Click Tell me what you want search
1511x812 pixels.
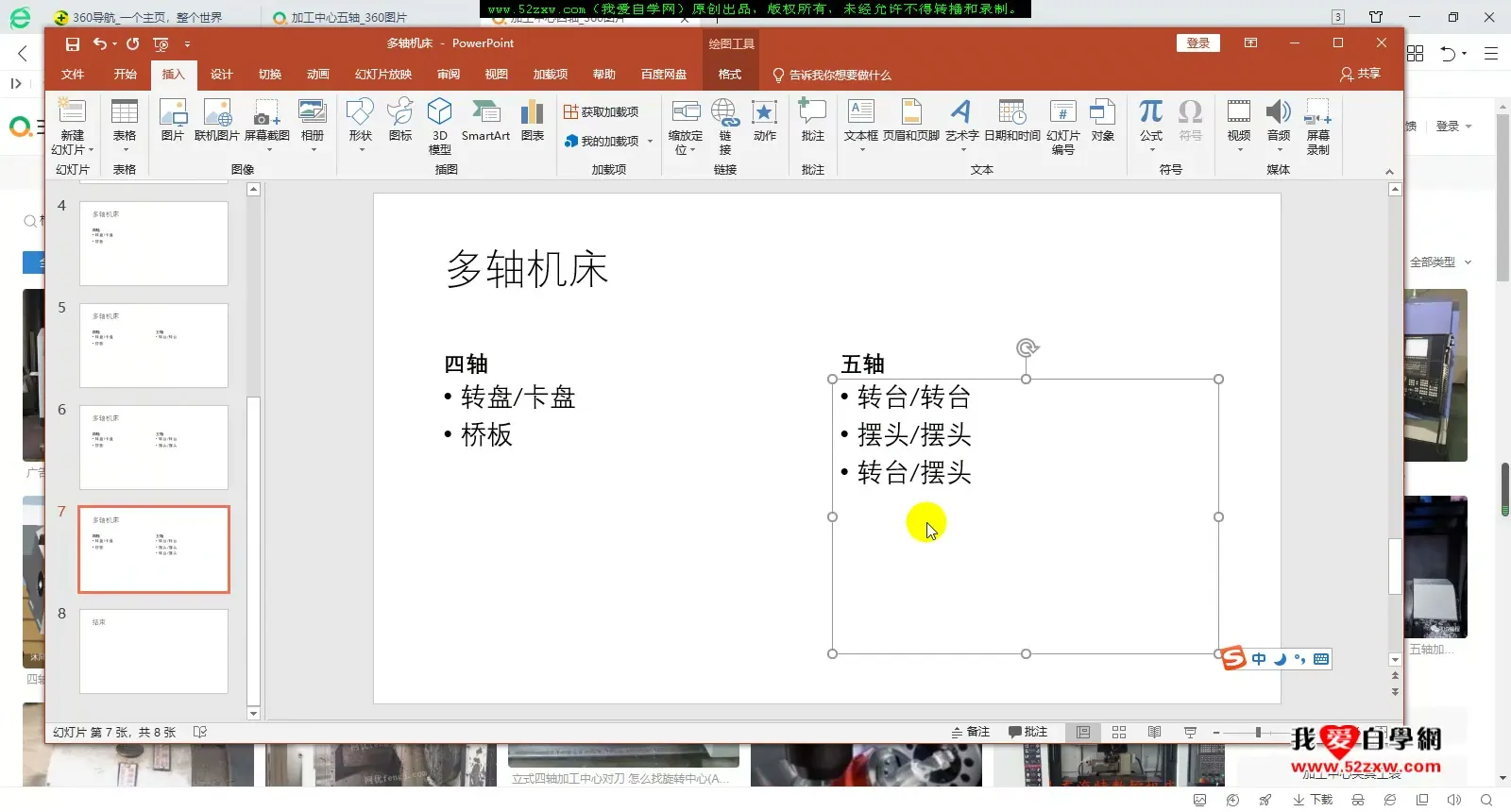[831, 75]
